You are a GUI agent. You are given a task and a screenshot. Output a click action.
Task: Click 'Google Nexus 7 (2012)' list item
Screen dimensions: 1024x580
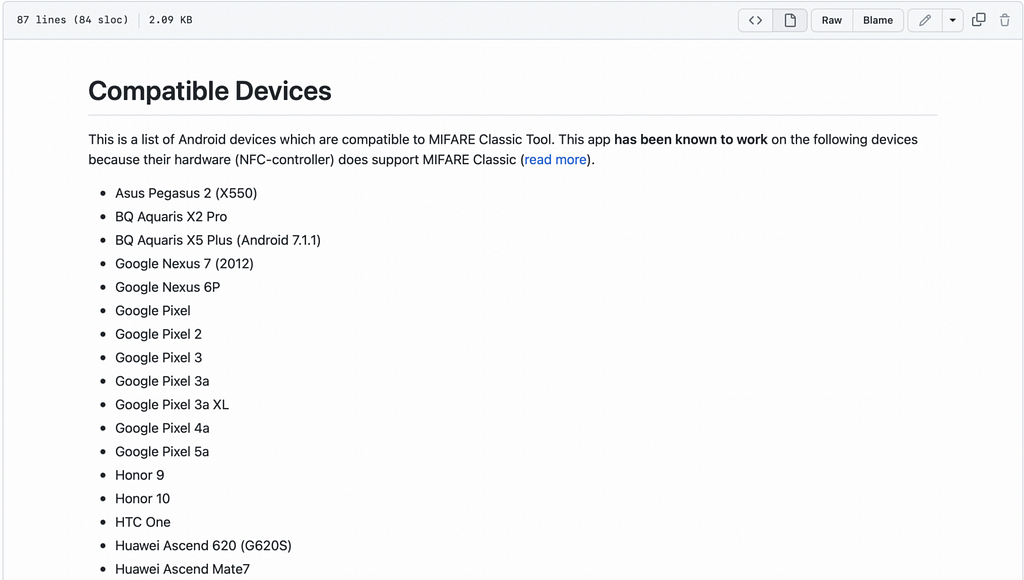click(x=184, y=264)
